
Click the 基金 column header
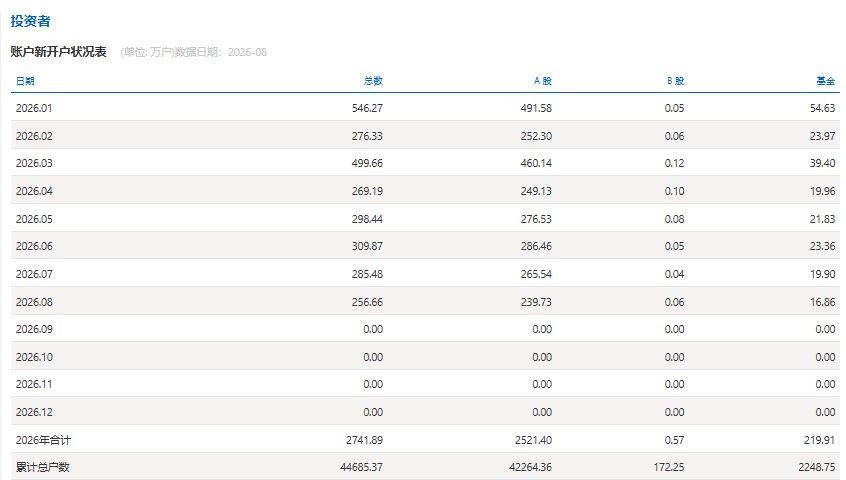click(825, 81)
